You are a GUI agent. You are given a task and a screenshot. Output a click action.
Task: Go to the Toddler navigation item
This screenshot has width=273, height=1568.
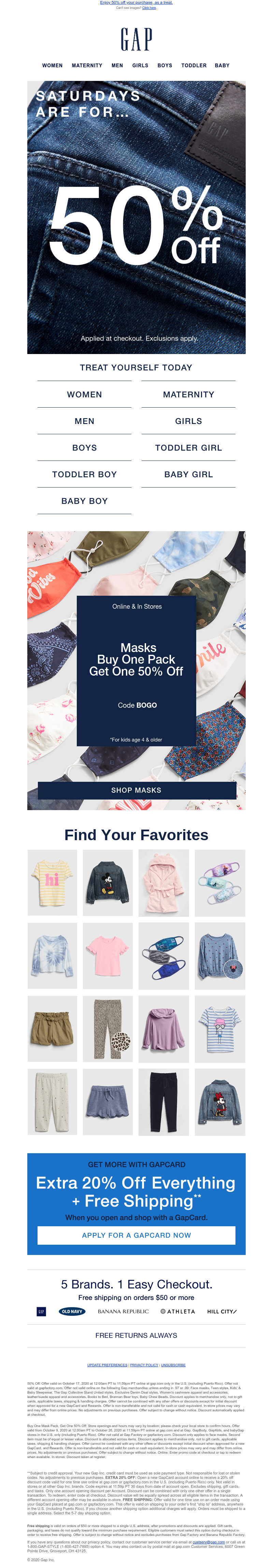point(194,65)
